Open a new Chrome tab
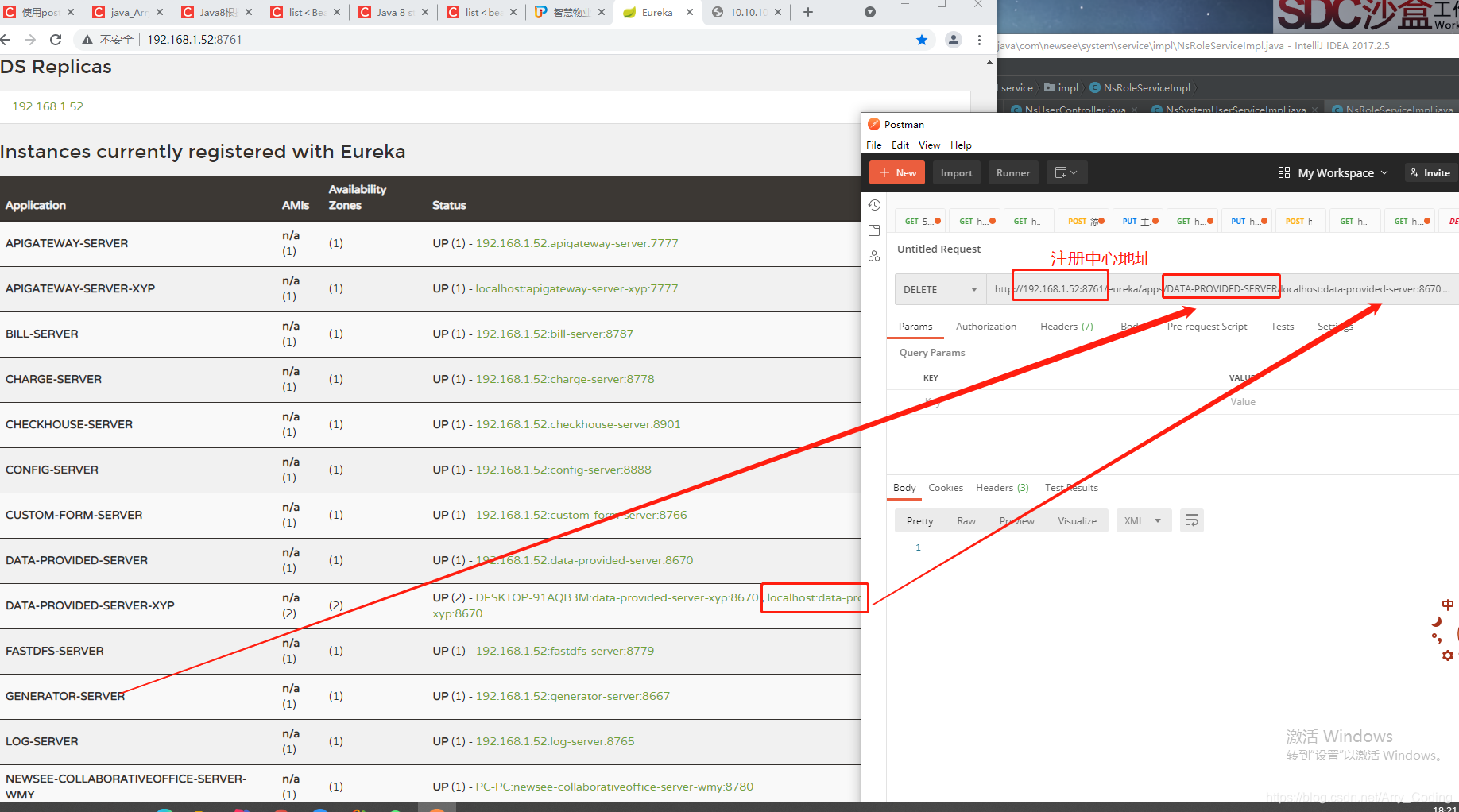The height and width of the screenshot is (812, 1459). click(x=808, y=12)
